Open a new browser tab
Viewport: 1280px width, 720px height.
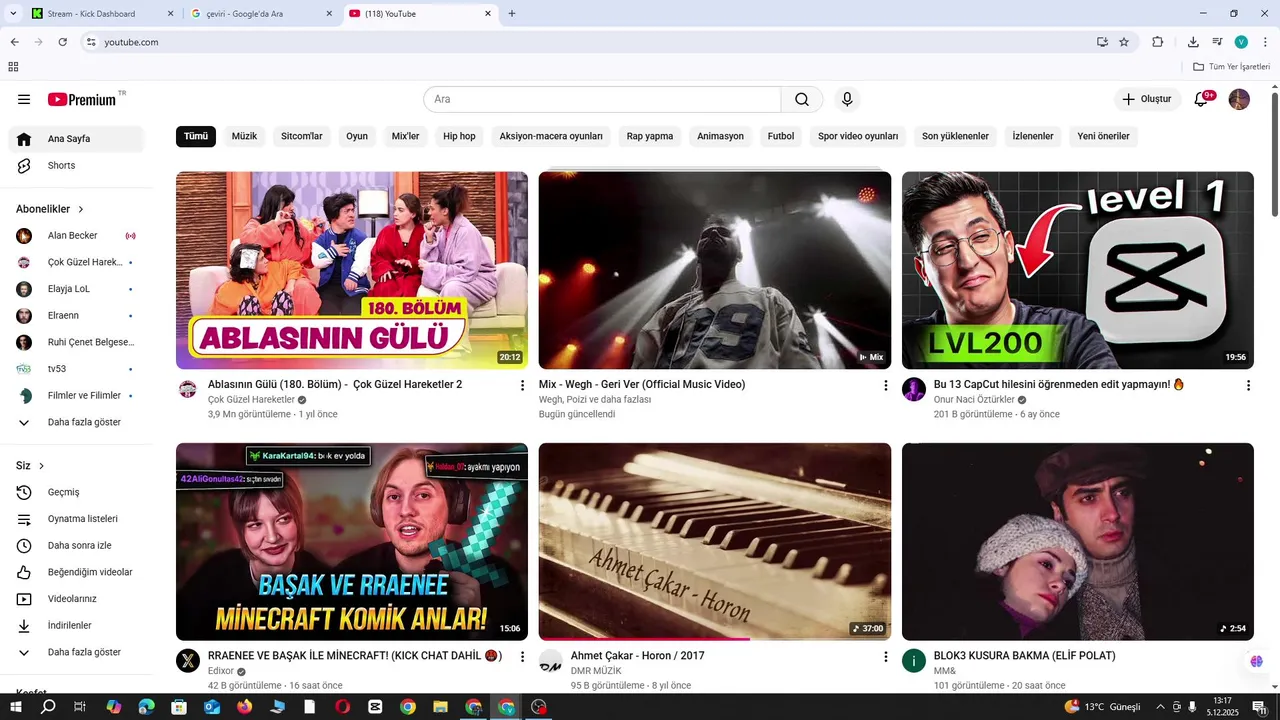click(x=512, y=14)
